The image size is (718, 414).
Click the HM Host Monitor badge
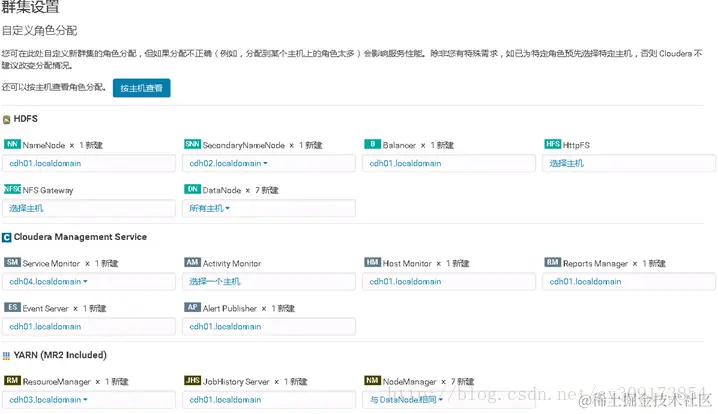coord(372,262)
